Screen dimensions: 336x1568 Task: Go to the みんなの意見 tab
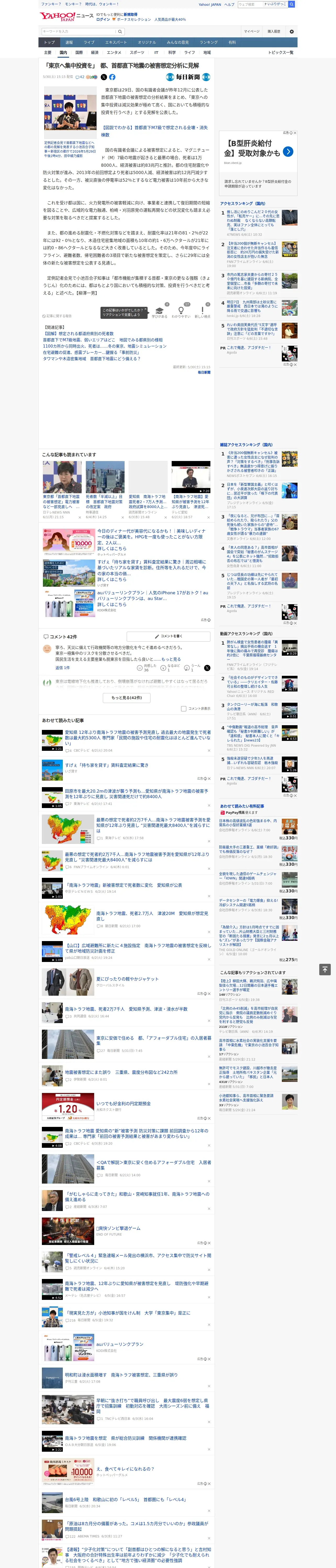pos(178,43)
